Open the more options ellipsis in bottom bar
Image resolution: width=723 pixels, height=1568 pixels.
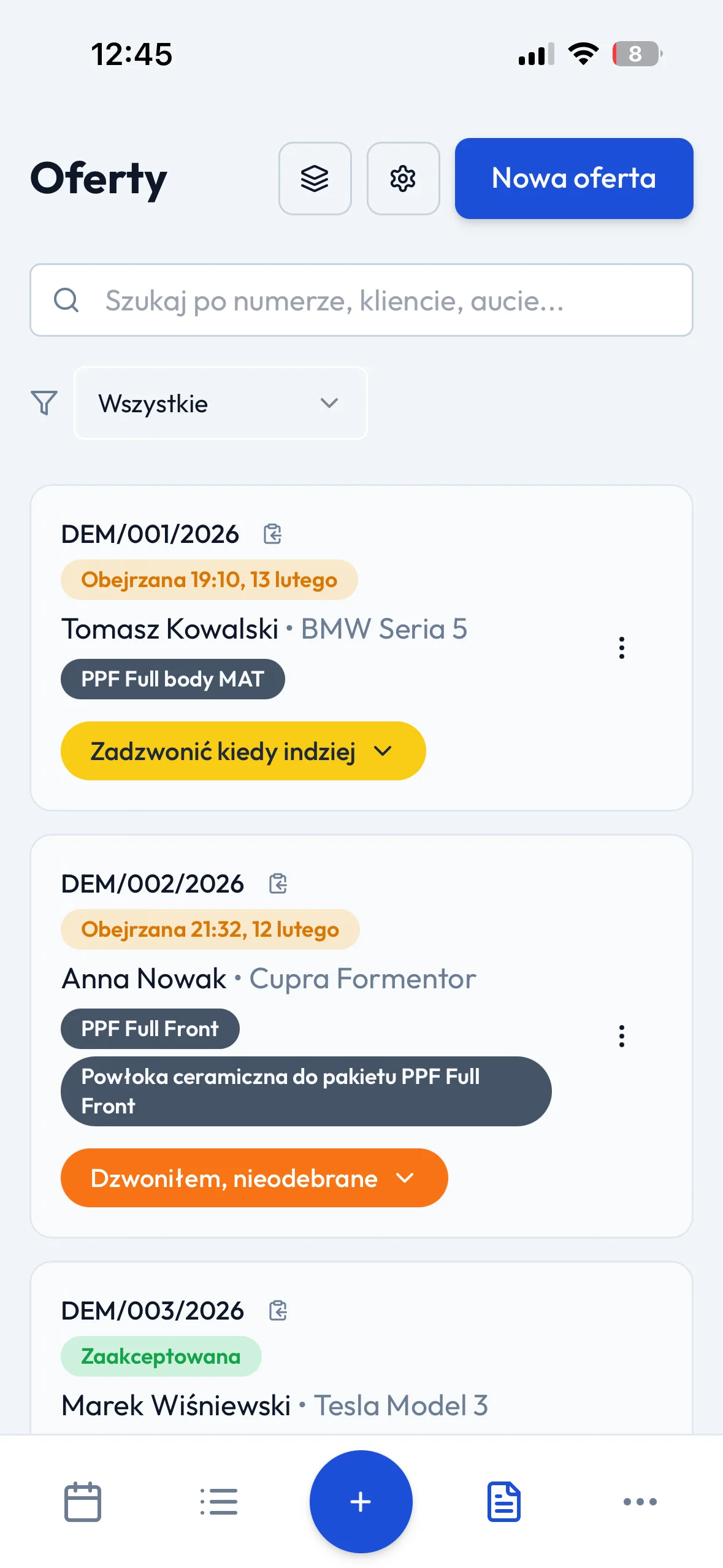click(x=640, y=1501)
